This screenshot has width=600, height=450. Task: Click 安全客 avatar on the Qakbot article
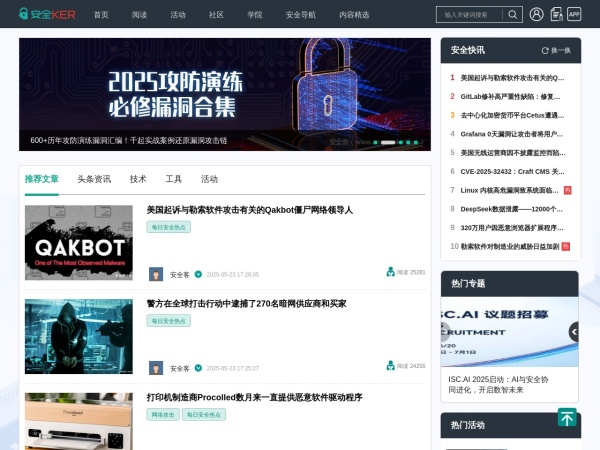[156, 274]
